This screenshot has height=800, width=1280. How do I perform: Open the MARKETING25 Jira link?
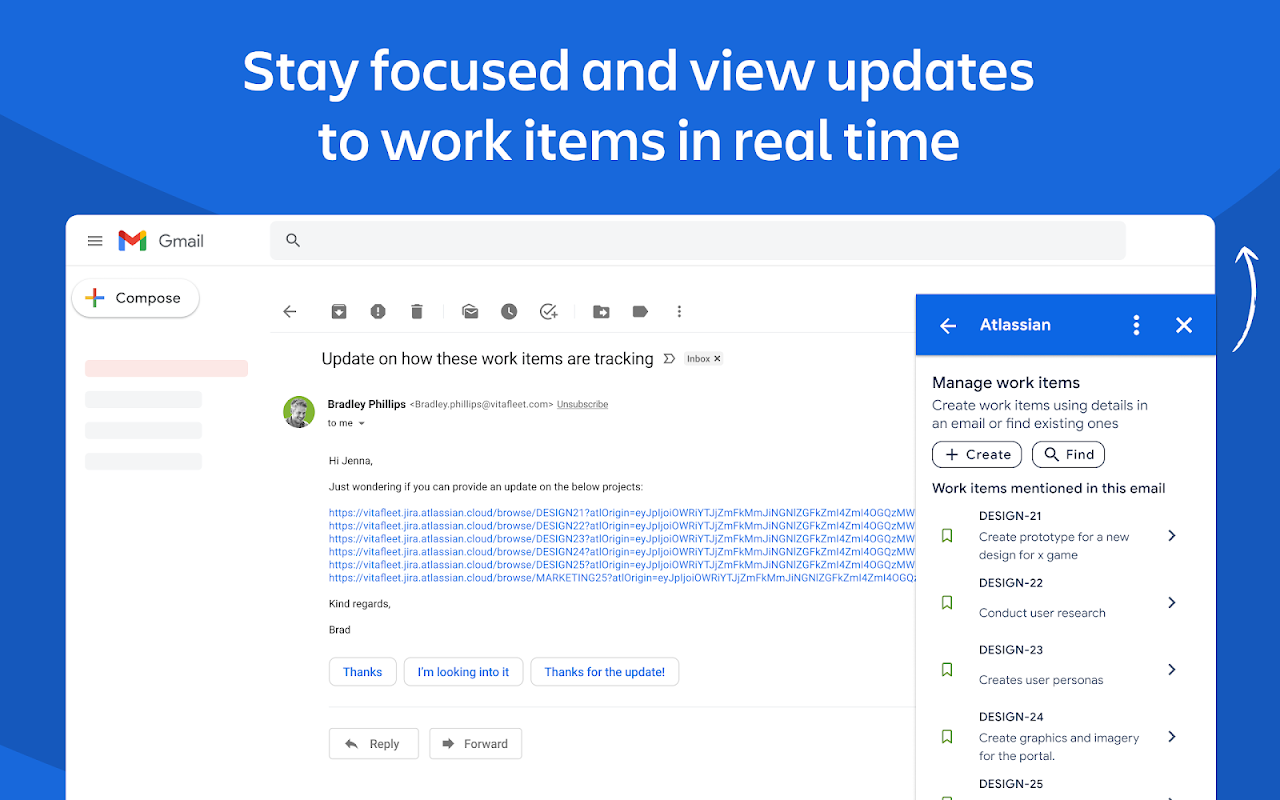tap(622, 578)
